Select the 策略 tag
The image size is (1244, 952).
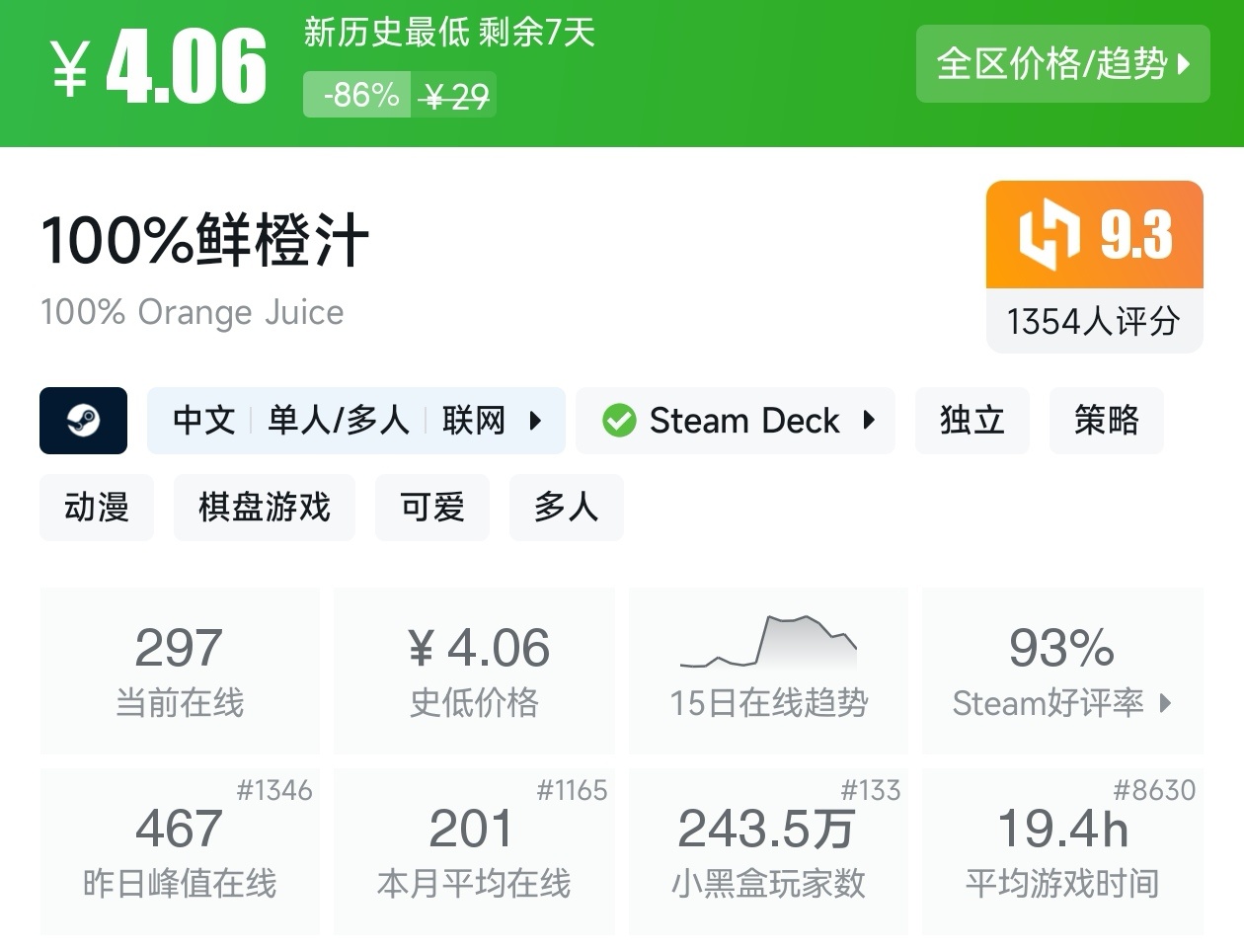(1107, 421)
